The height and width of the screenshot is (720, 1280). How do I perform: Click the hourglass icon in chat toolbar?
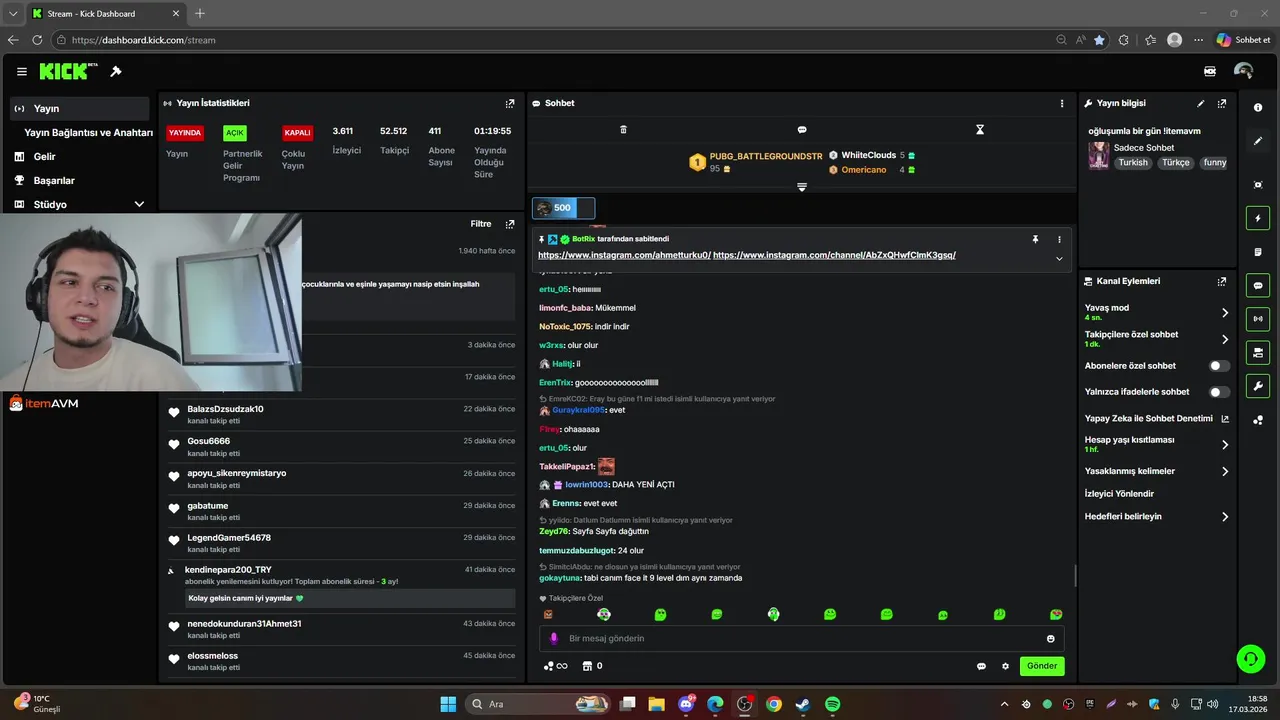pyautogui.click(x=980, y=130)
